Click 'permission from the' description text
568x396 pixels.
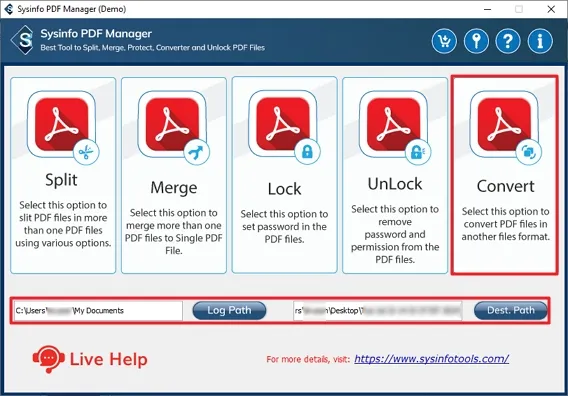(395, 247)
